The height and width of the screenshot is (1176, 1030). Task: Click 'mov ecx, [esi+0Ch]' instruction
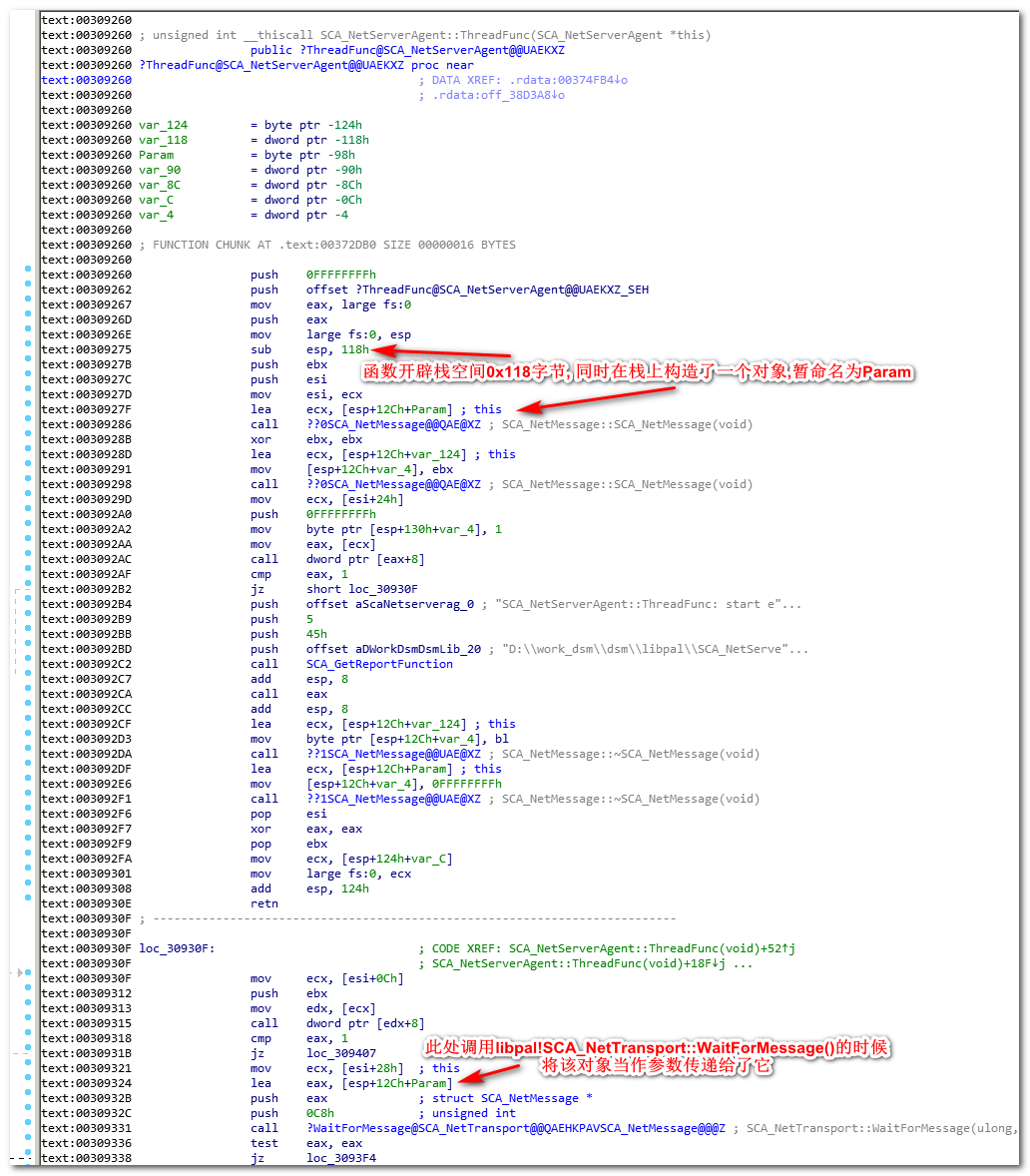point(326,980)
